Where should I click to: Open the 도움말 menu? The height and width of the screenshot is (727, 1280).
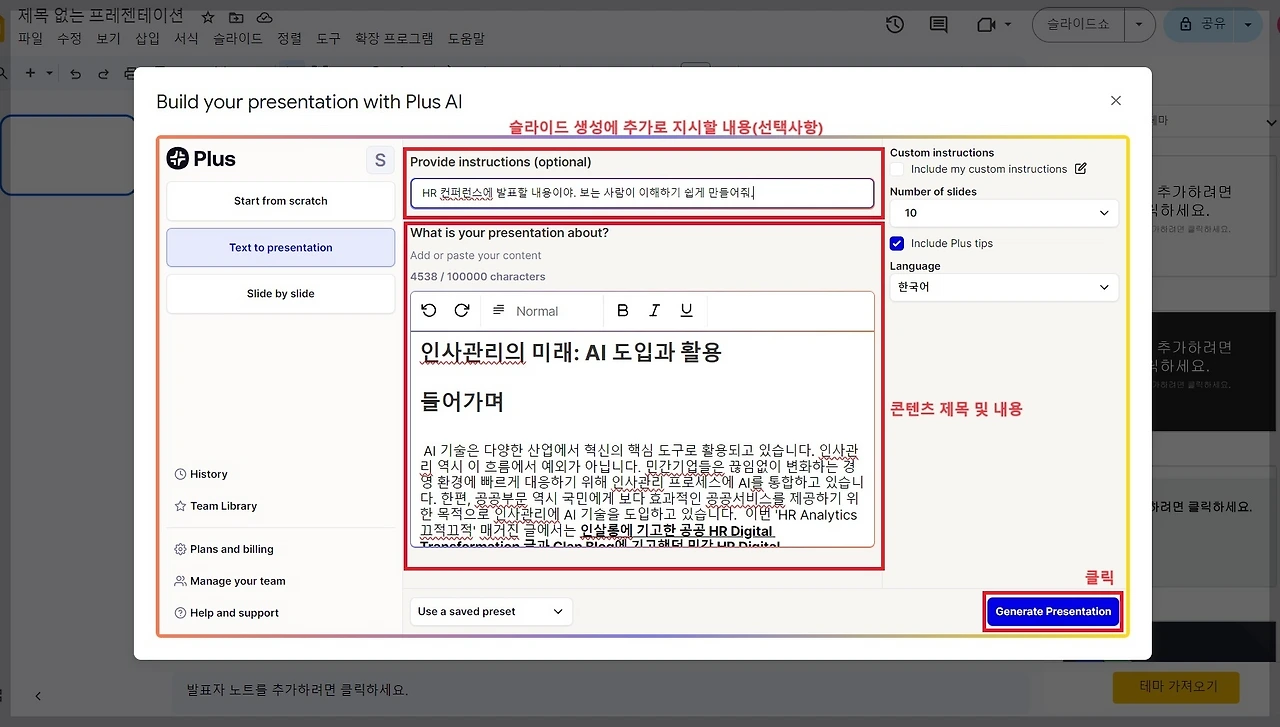466,39
